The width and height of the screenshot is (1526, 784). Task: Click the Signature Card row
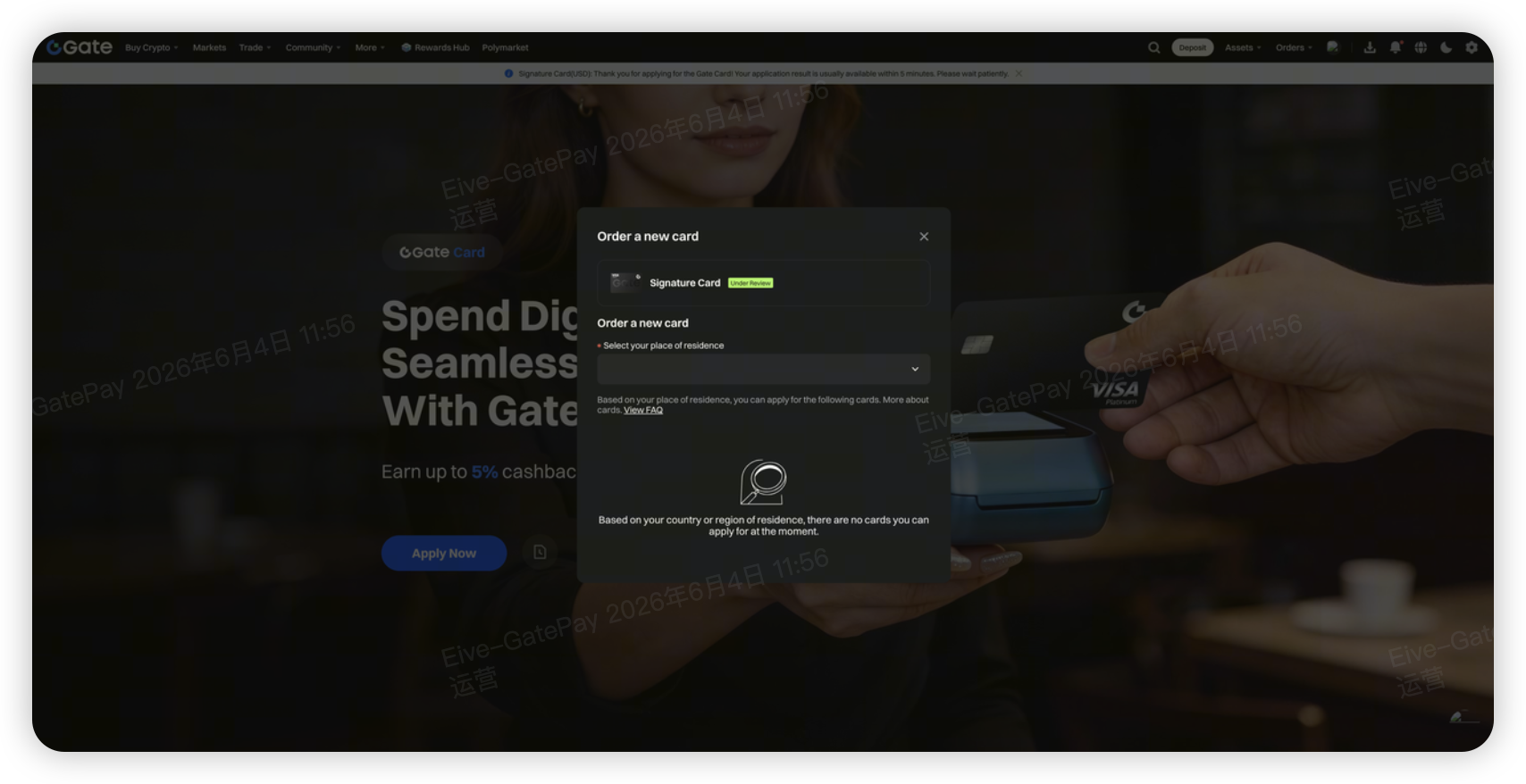point(764,283)
